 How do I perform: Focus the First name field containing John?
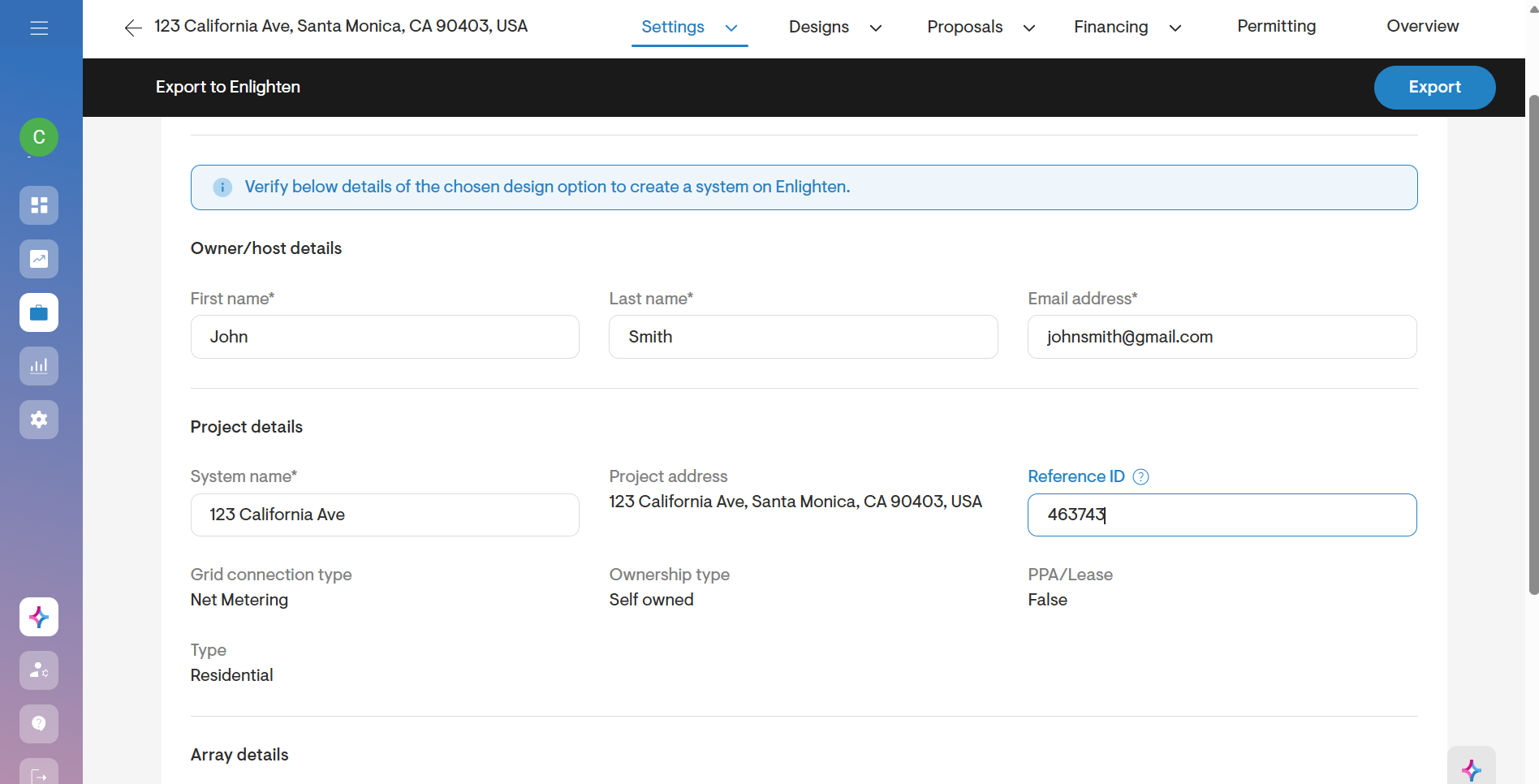coord(385,337)
